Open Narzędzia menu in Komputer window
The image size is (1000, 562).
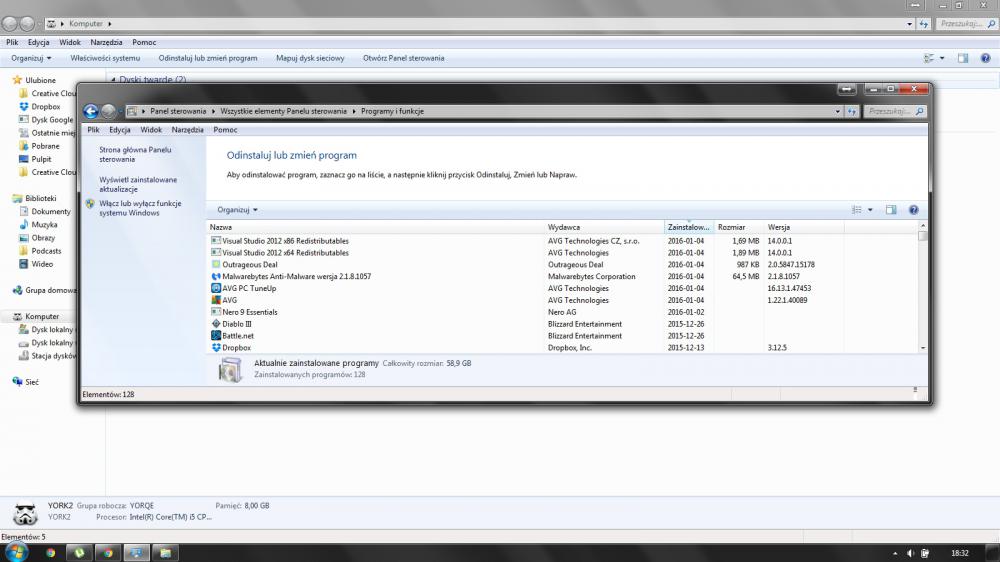click(106, 43)
